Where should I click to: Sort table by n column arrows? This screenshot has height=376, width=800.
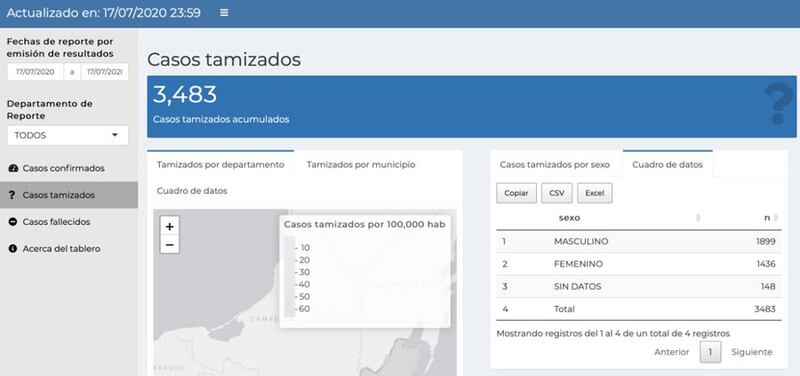(776, 218)
